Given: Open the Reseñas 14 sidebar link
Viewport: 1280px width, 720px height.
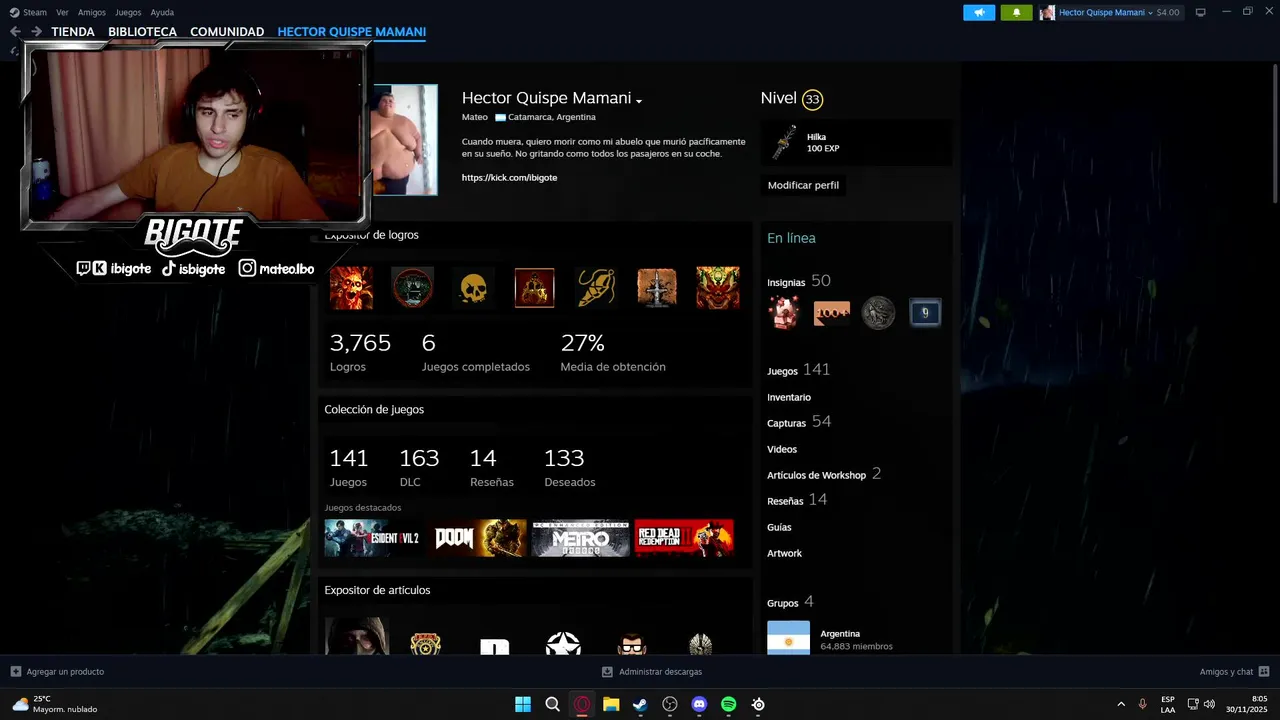Looking at the screenshot, I should pos(797,500).
